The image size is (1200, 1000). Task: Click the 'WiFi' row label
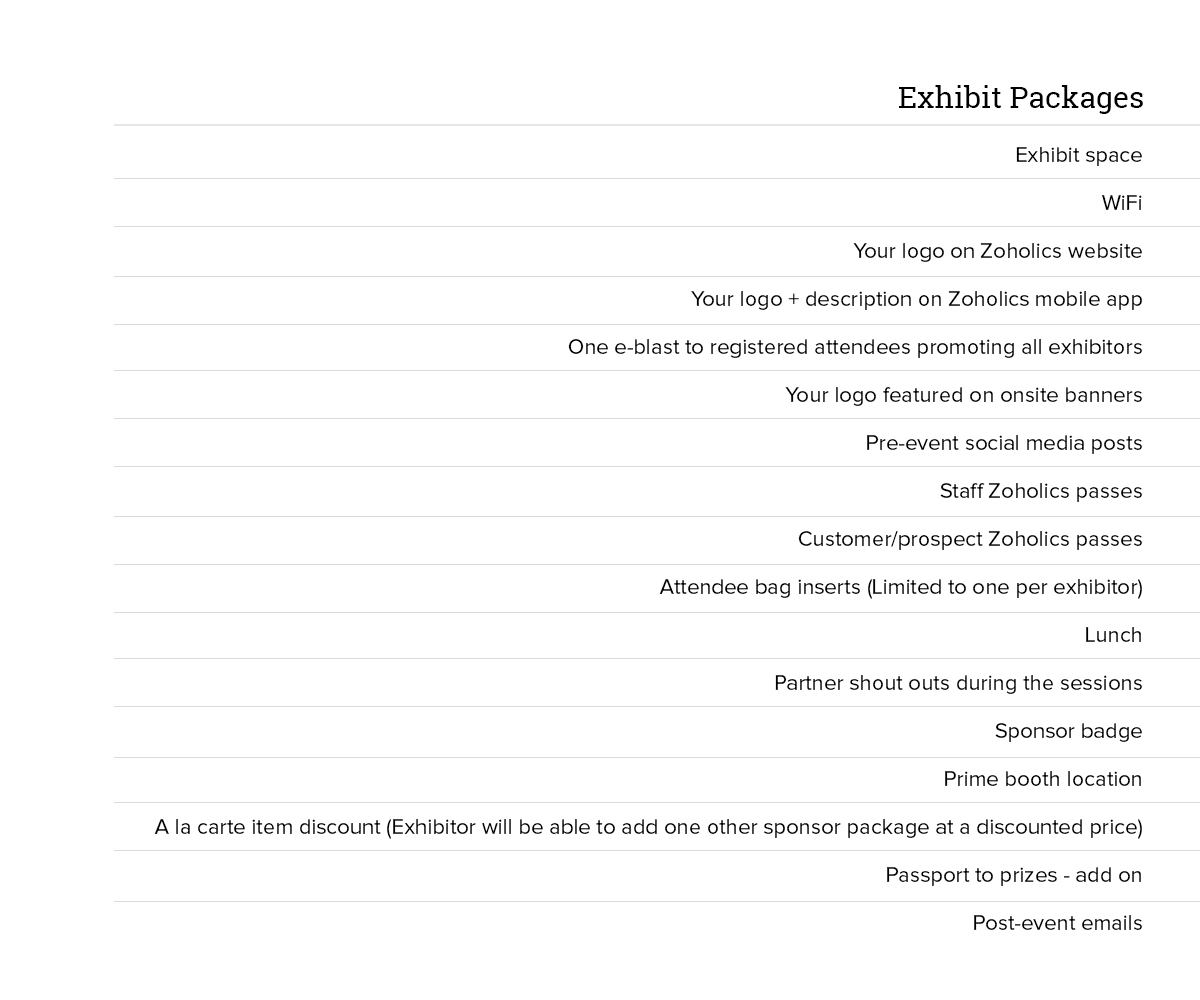[1121, 203]
